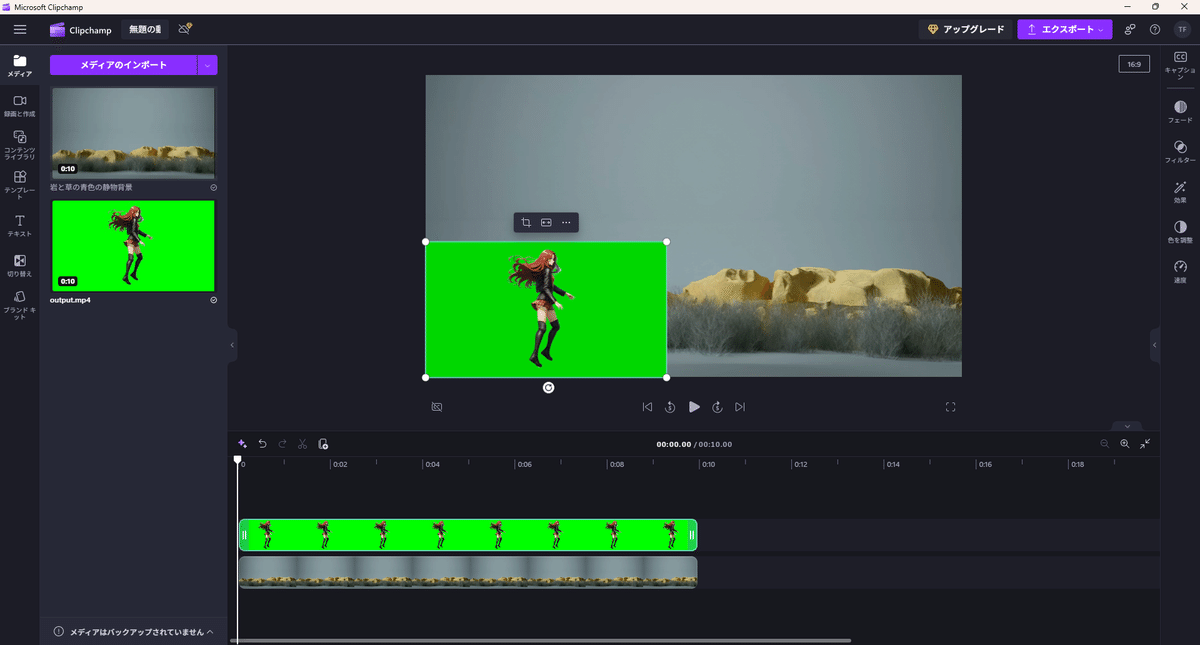Viewport: 1200px width, 645px height.
Task: Open the Templates tab
Action: [20, 186]
